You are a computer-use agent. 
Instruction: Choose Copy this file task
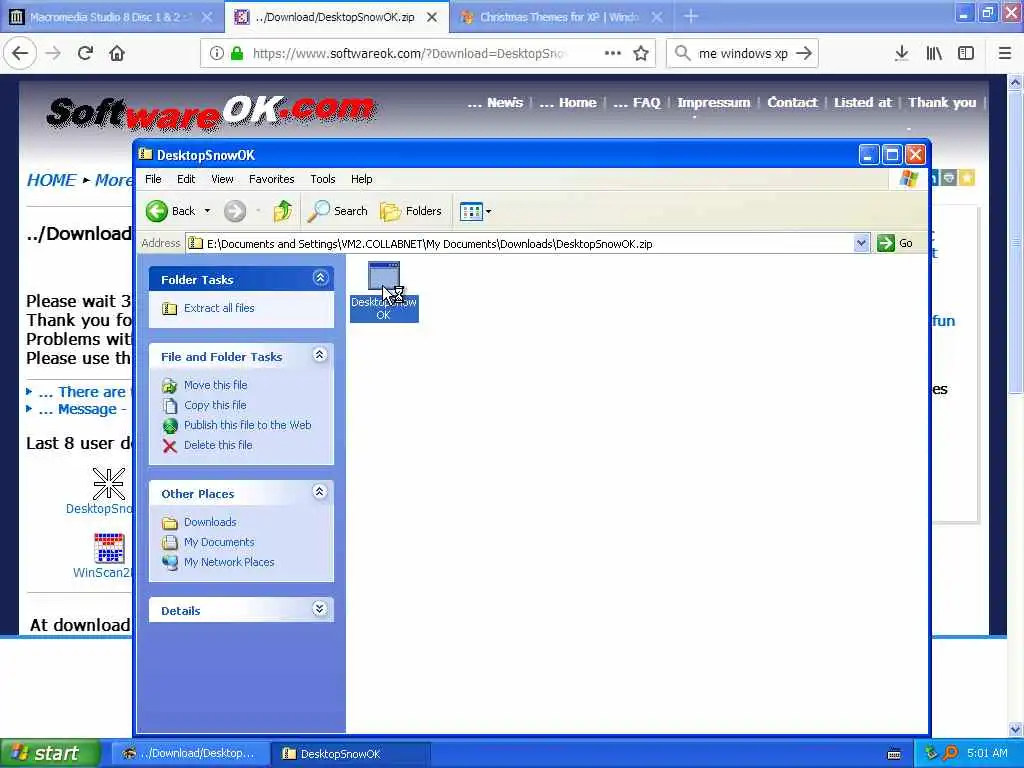[215, 405]
